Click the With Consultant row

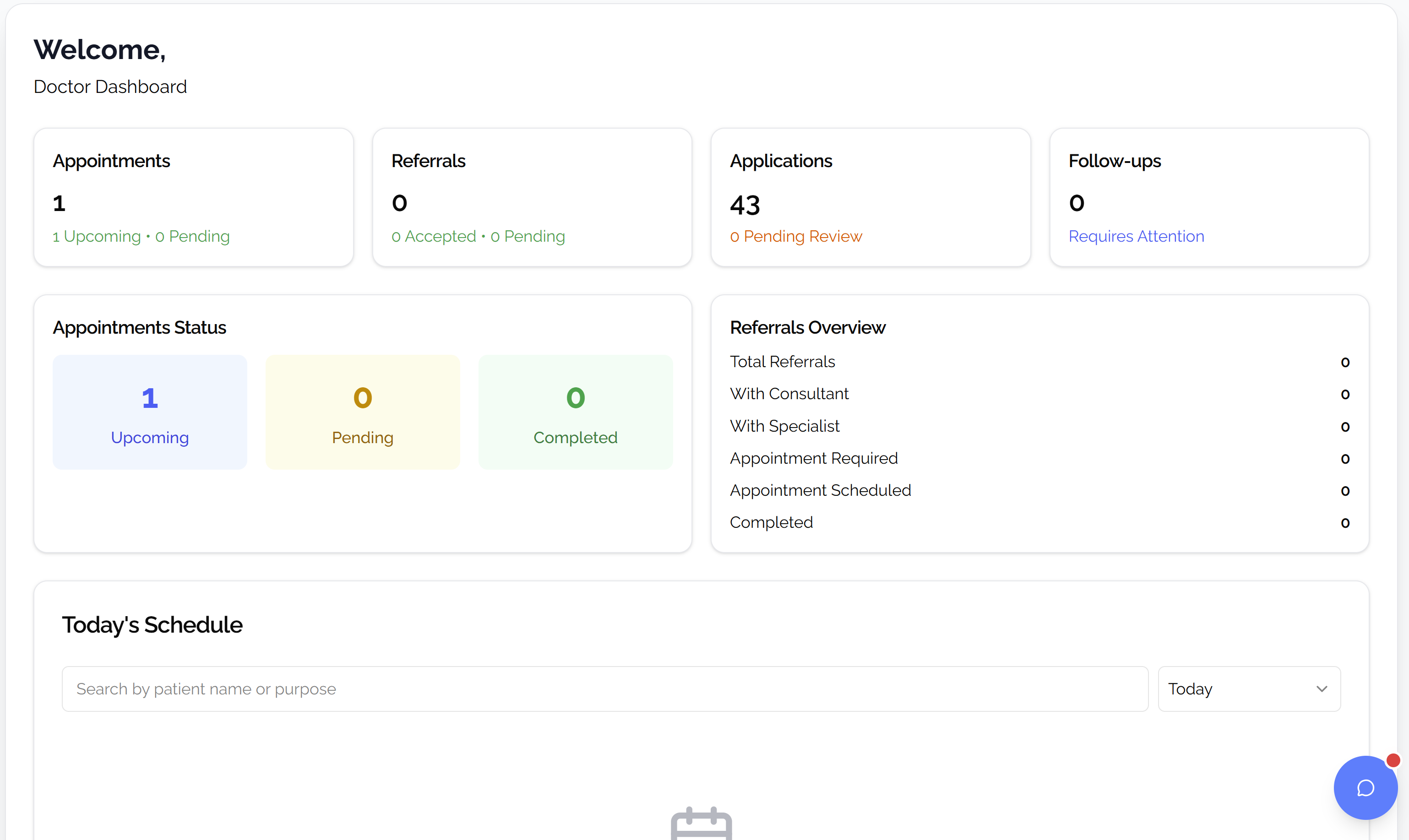click(1039, 394)
